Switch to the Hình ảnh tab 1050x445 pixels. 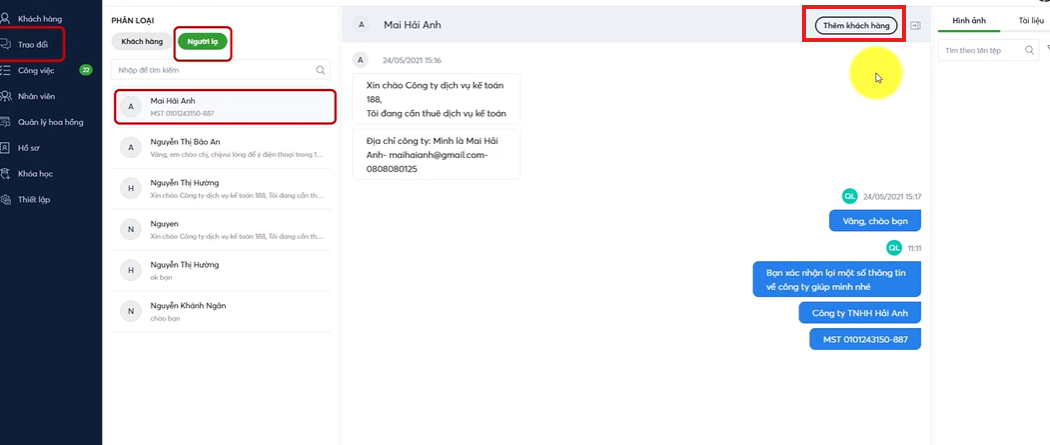pos(969,20)
